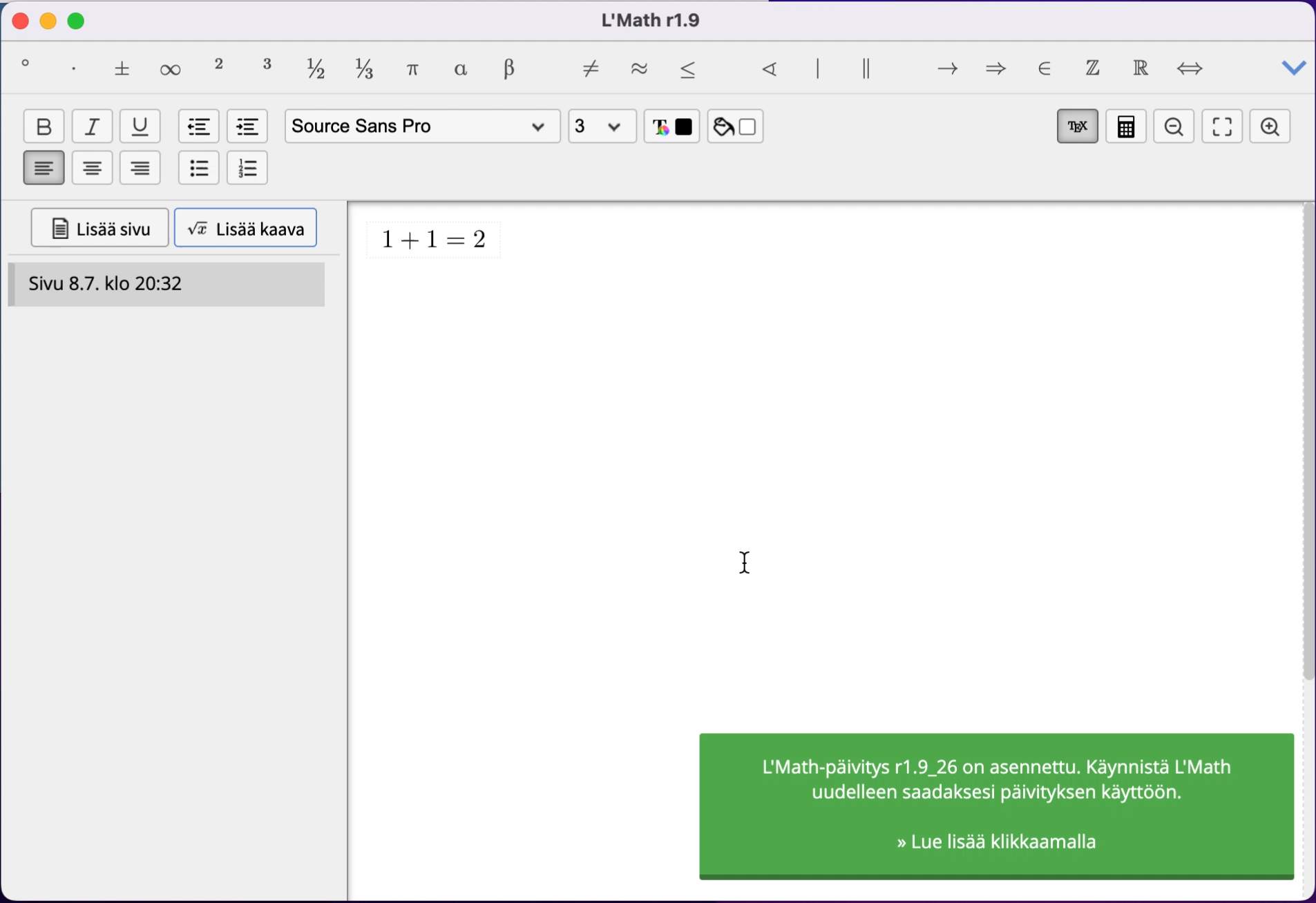This screenshot has height=903, width=1316.
Task: Insert the element-of symbol
Action: coord(1045,68)
